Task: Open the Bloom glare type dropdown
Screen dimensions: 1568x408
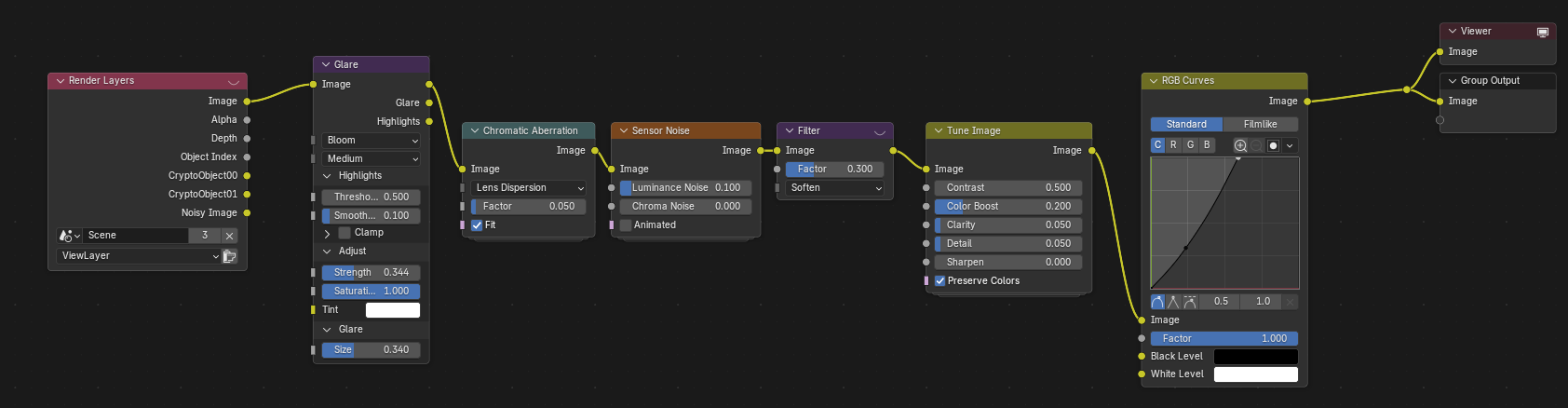Action: (x=371, y=141)
